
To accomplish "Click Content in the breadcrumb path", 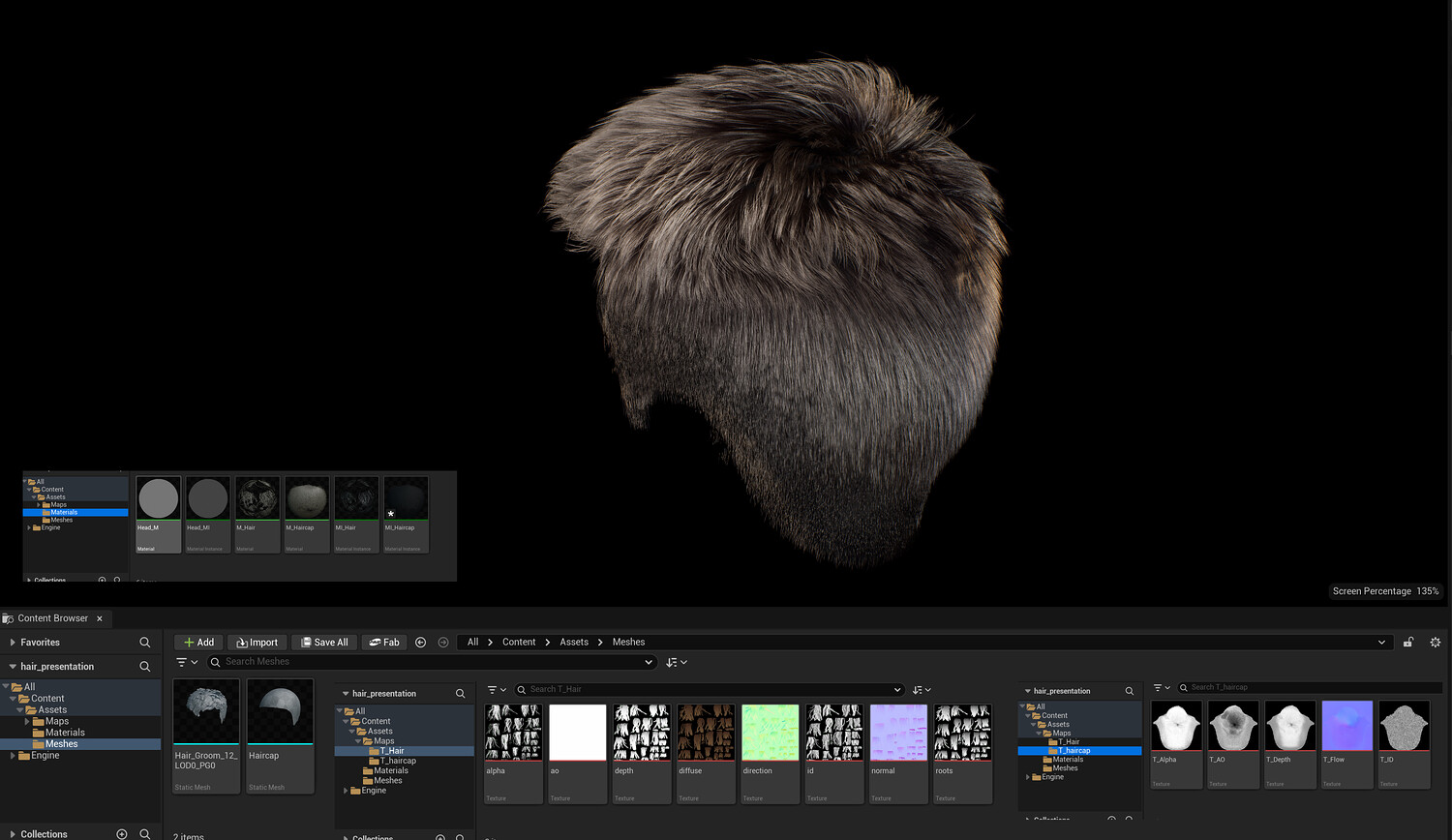I will click(x=518, y=643).
